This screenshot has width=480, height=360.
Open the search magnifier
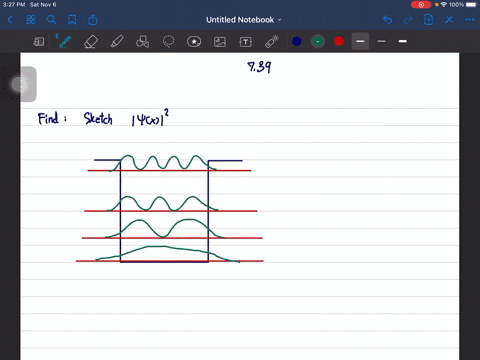[51, 20]
